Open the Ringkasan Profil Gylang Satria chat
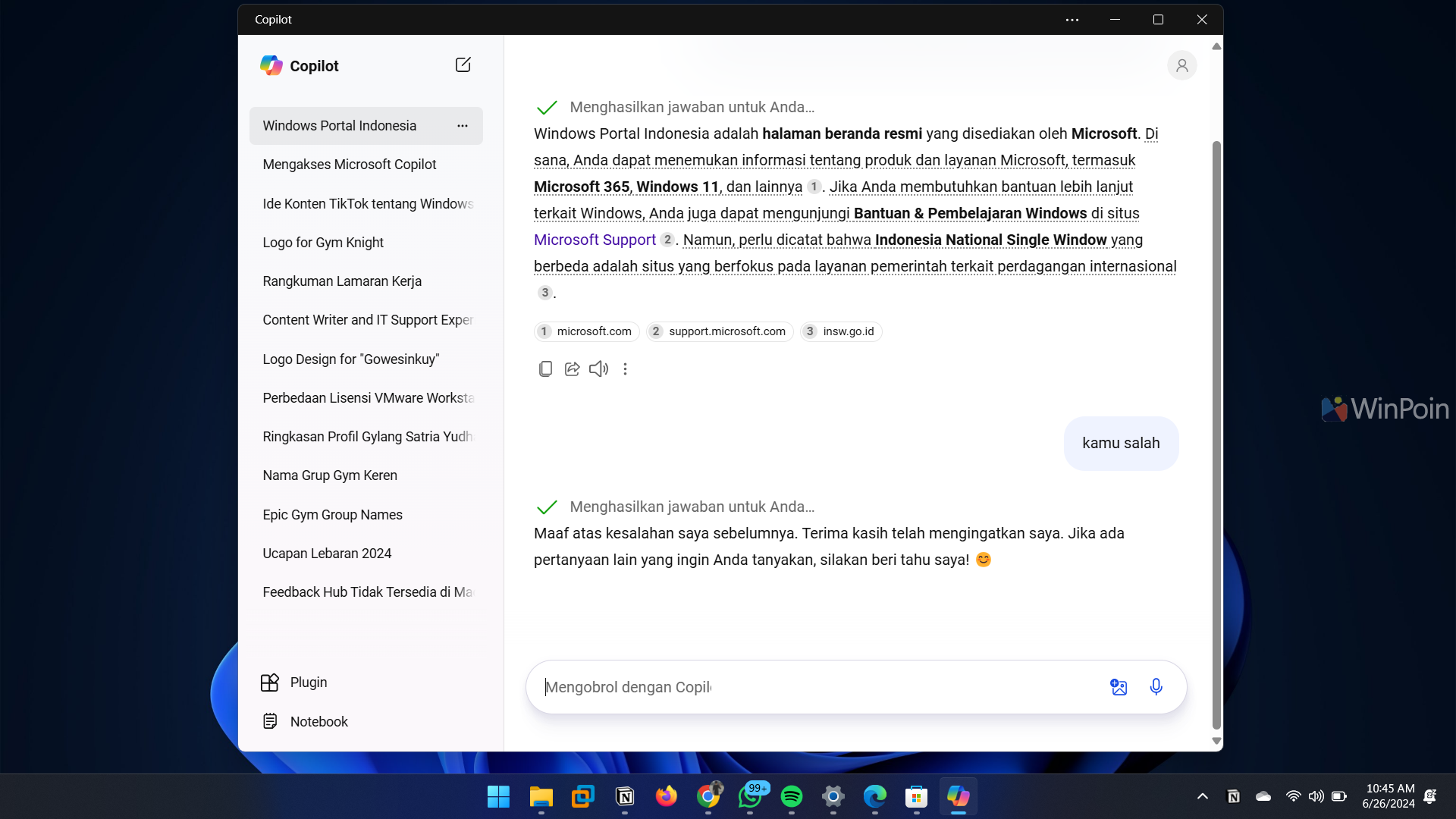 (x=366, y=437)
